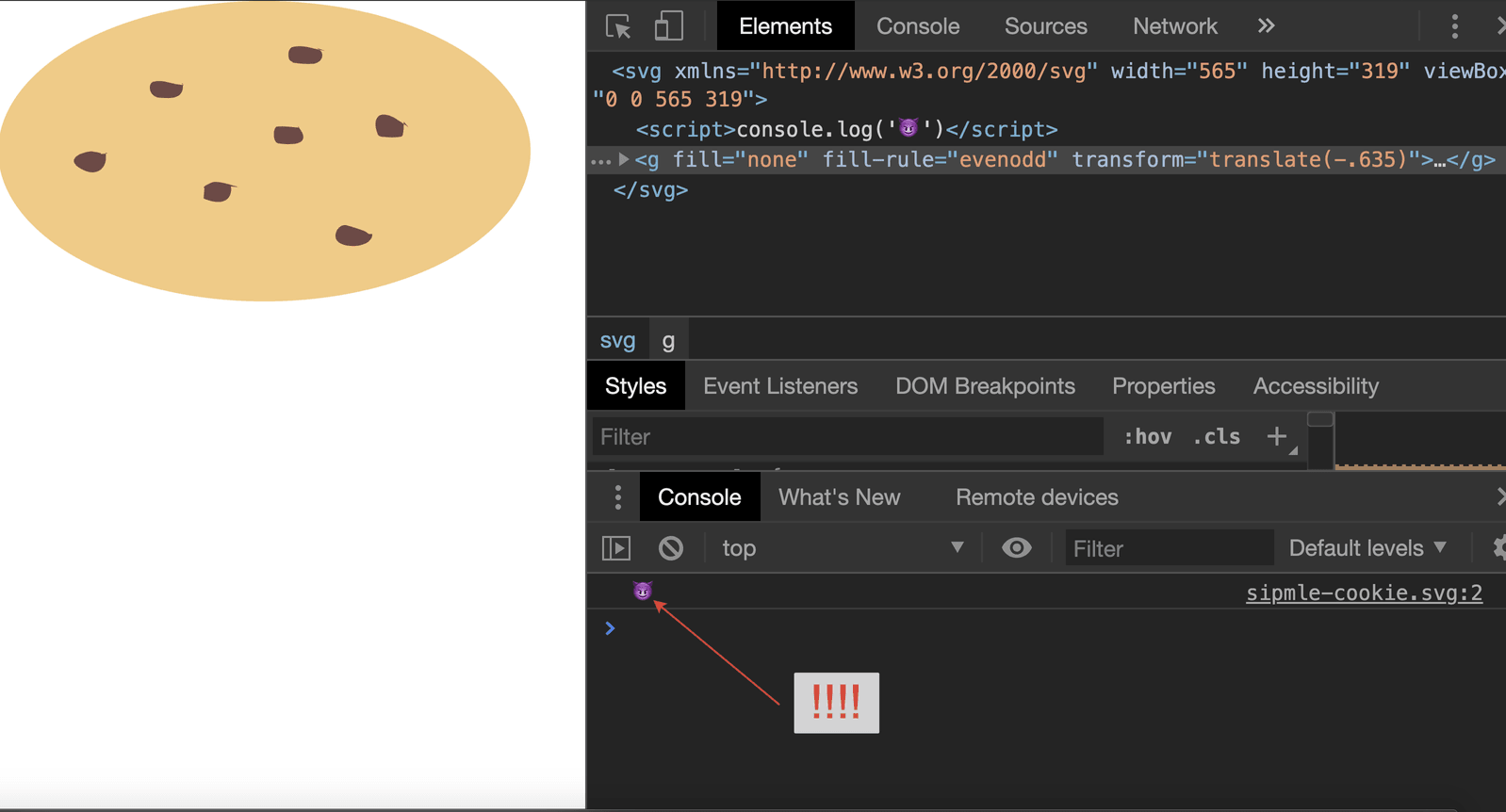Focus the console Filter field
1506x812 pixels.
coord(1170,548)
